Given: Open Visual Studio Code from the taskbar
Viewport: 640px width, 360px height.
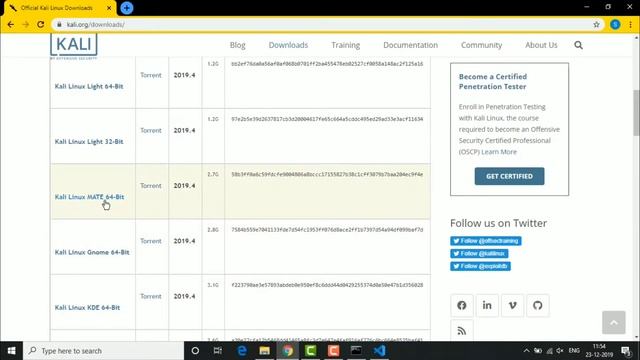Looking at the screenshot, I should point(379,351).
